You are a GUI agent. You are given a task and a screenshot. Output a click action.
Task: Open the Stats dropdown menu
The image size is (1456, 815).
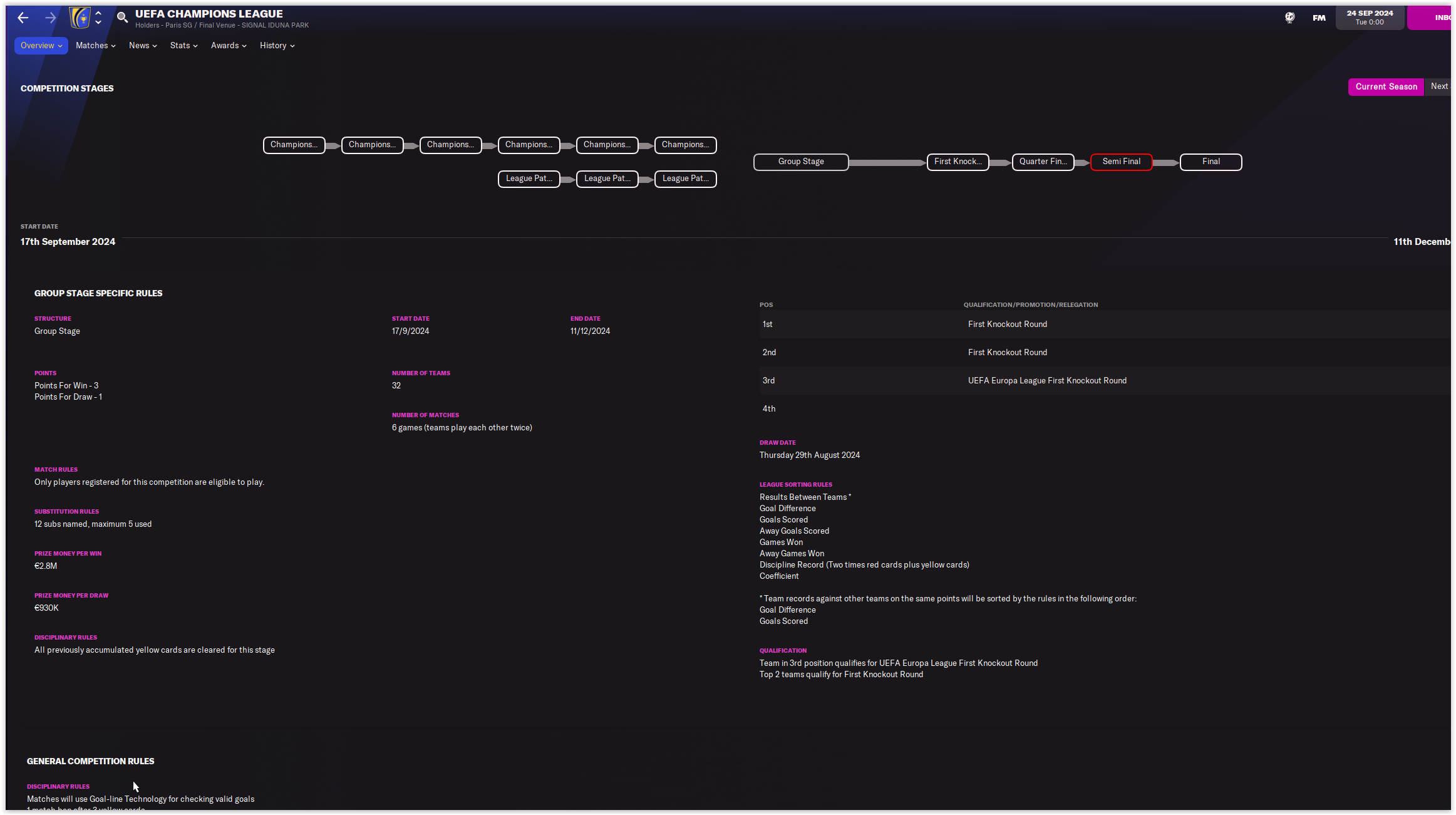183,46
